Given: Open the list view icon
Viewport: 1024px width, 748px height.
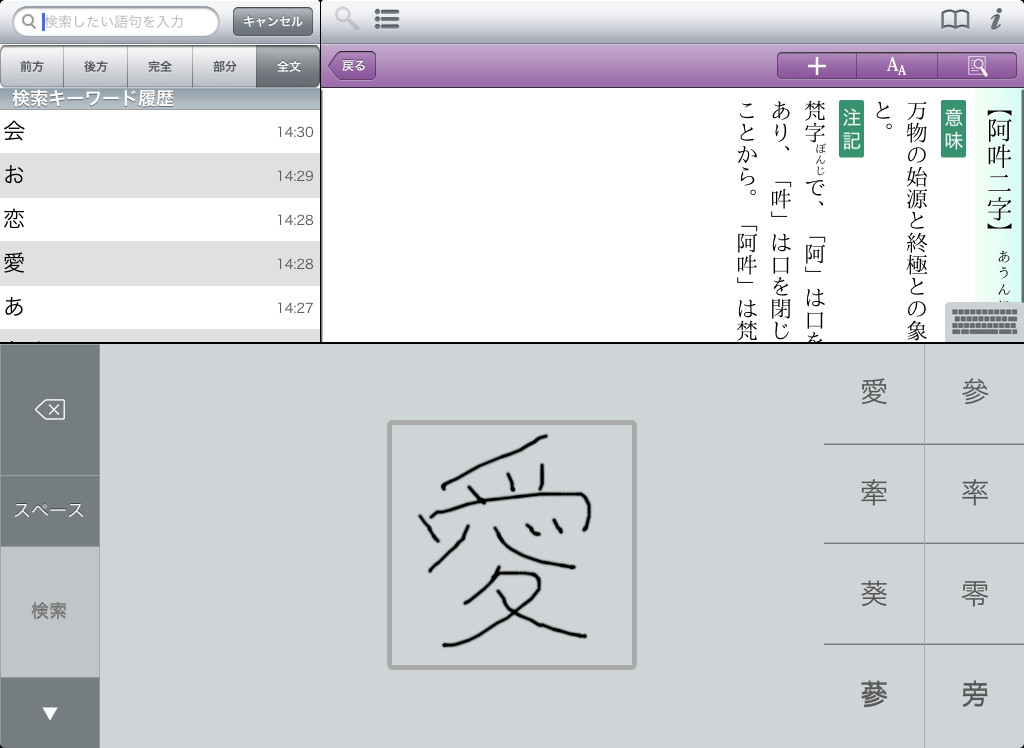Looking at the screenshot, I should coord(387,19).
